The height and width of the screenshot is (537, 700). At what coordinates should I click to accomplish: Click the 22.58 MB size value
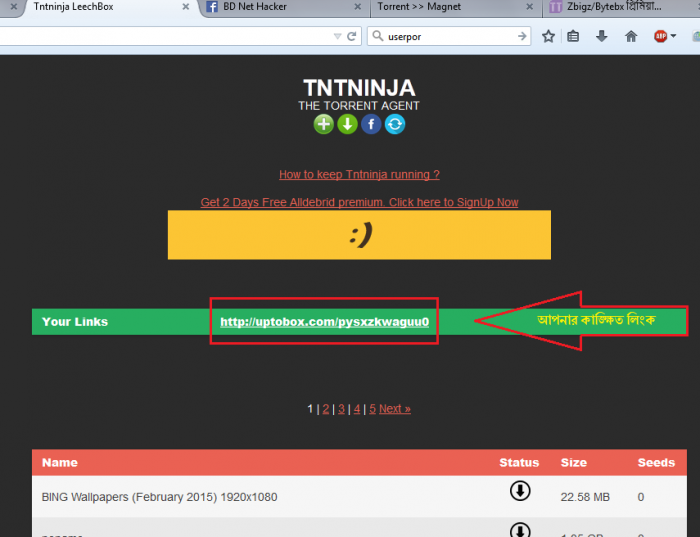point(585,497)
